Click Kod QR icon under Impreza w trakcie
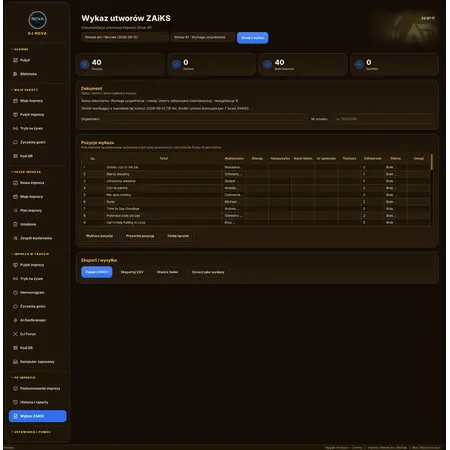450x450 pixels. coord(15,348)
